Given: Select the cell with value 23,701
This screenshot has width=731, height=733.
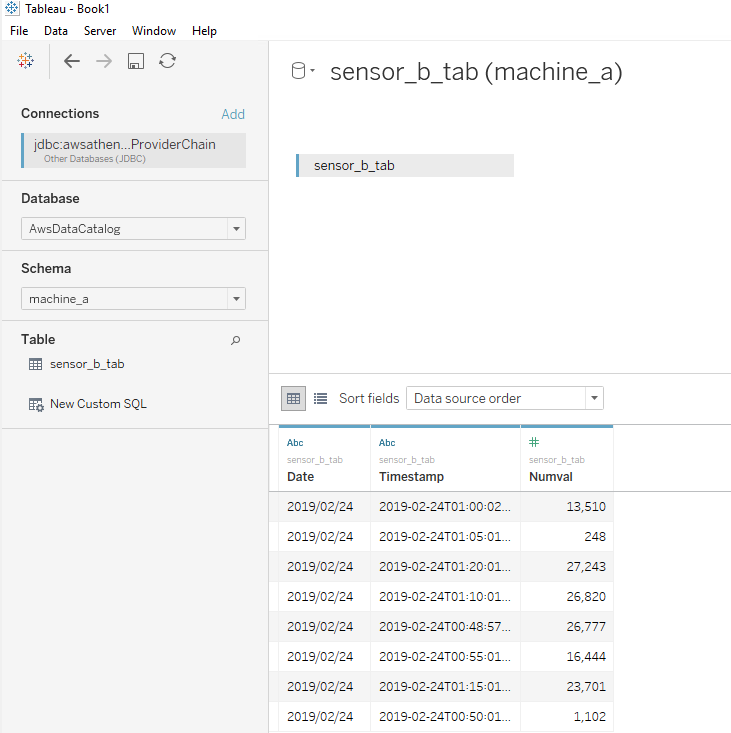Looking at the screenshot, I should point(567,686).
